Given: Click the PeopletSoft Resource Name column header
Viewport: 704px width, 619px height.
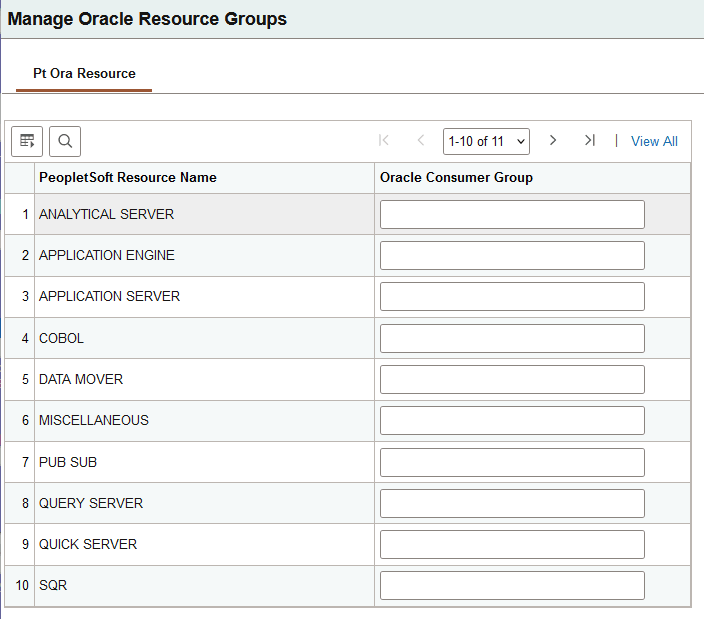Looking at the screenshot, I should pyautogui.click(x=128, y=177).
